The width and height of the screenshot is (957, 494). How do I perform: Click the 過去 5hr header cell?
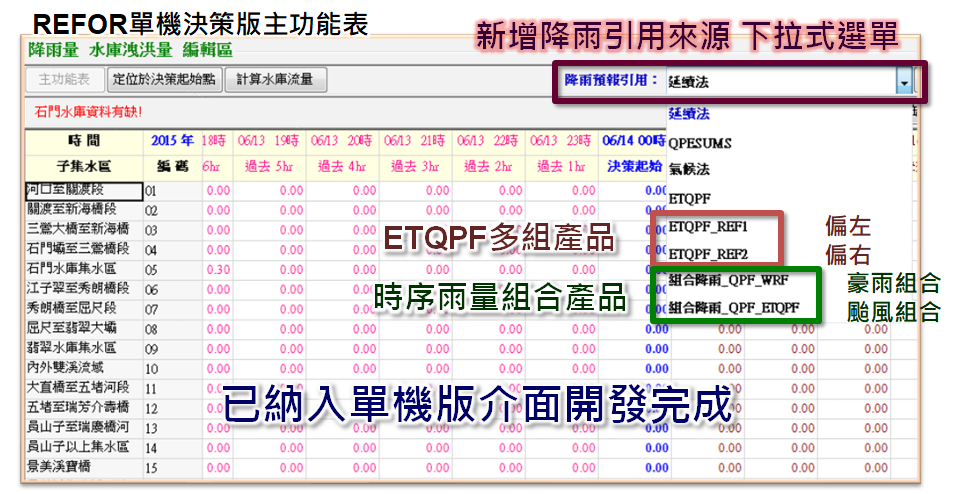[269, 166]
